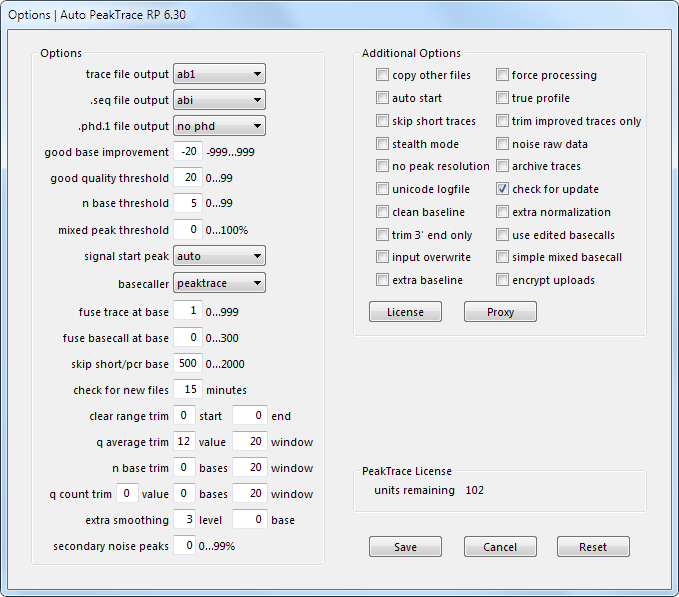Check use edited basecalls option
The width and height of the screenshot is (679, 597).
502,234
